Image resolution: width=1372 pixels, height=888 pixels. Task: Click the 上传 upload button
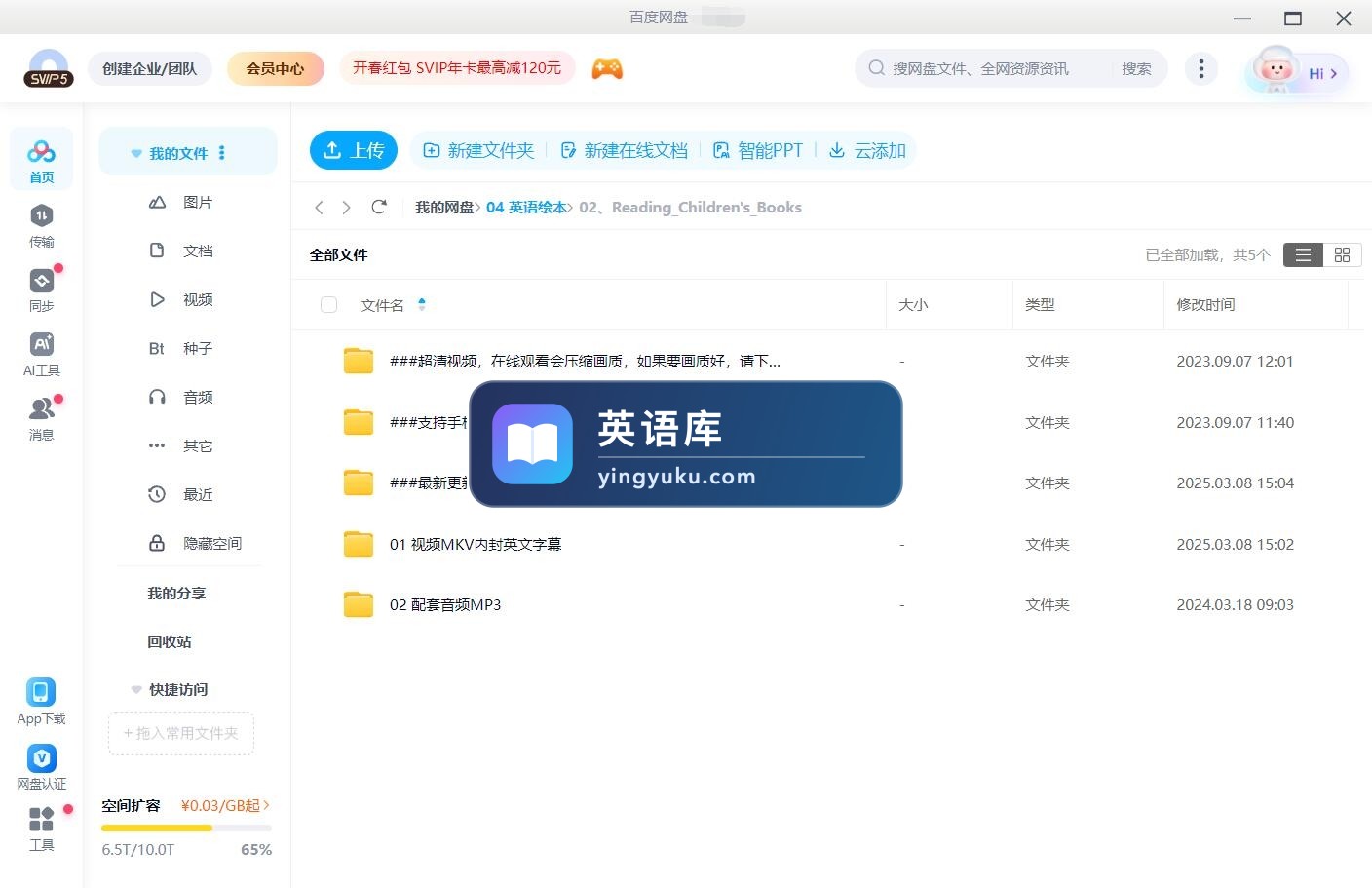pos(354,150)
